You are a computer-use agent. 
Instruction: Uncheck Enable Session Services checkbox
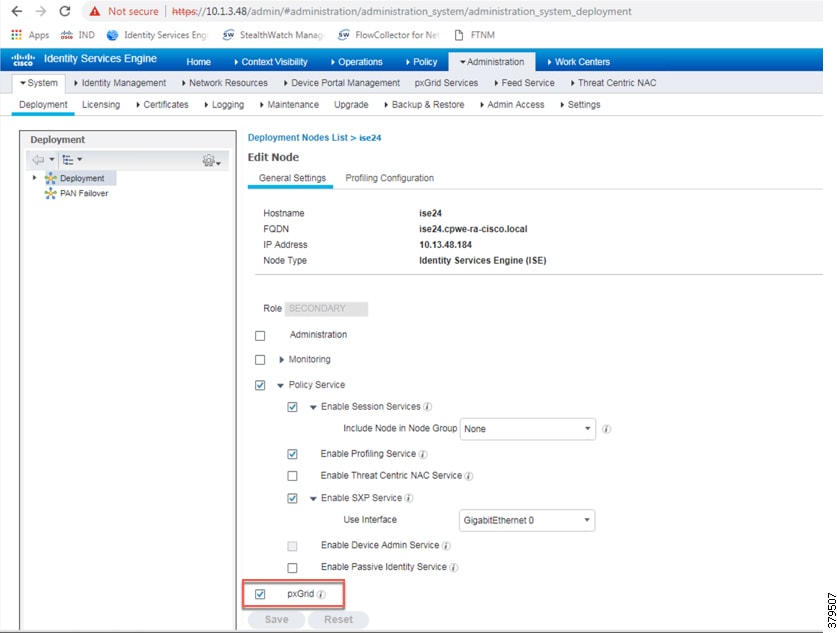293,407
